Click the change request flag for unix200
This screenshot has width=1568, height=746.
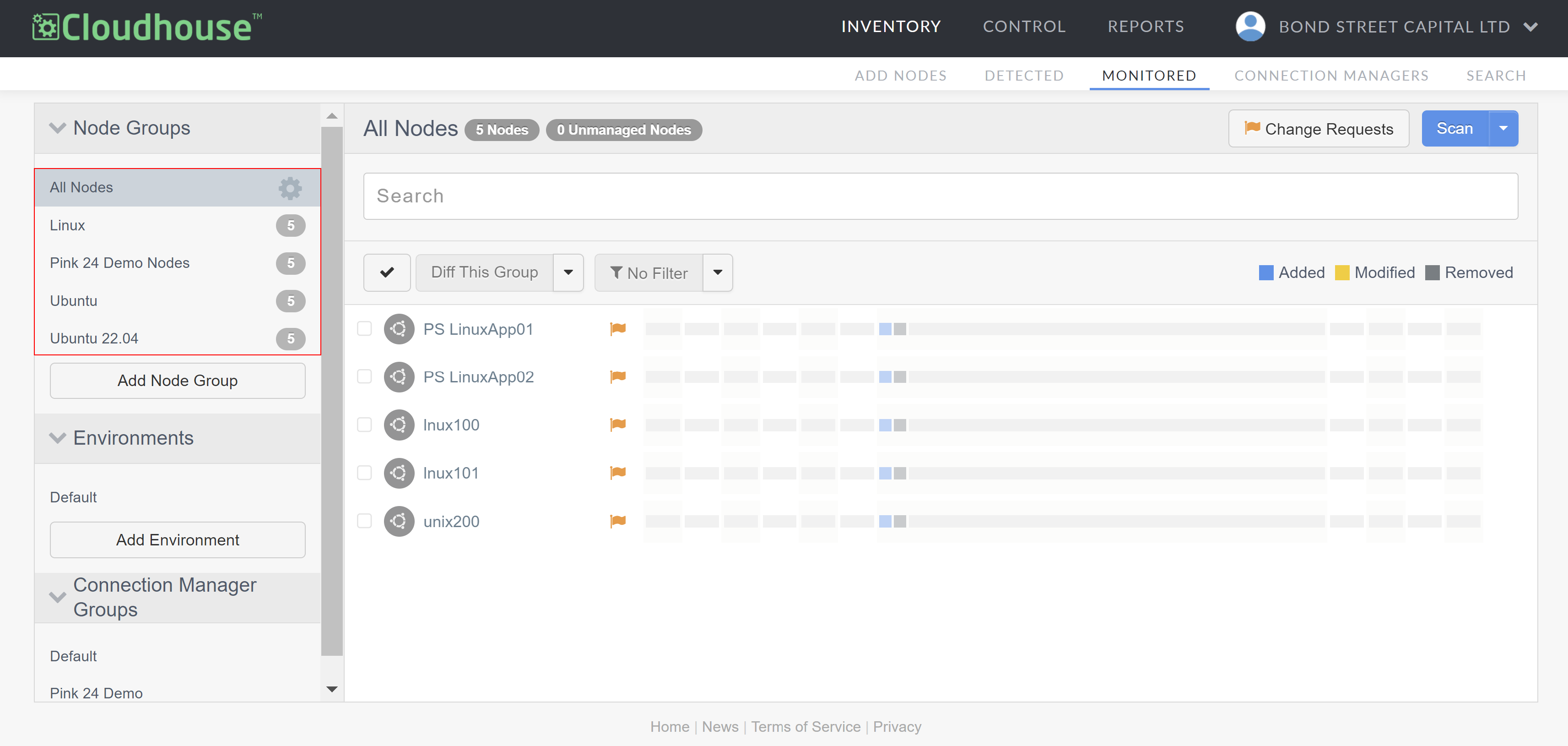click(x=618, y=521)
